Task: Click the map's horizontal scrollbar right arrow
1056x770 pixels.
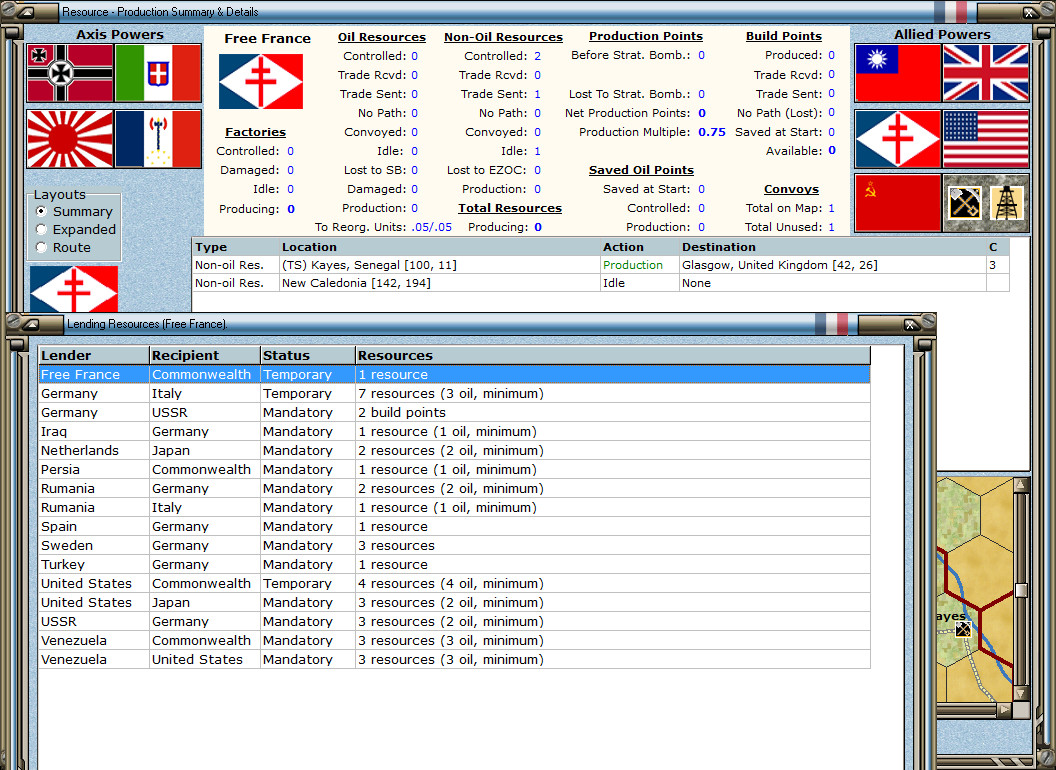Action: click(1004, 709)
